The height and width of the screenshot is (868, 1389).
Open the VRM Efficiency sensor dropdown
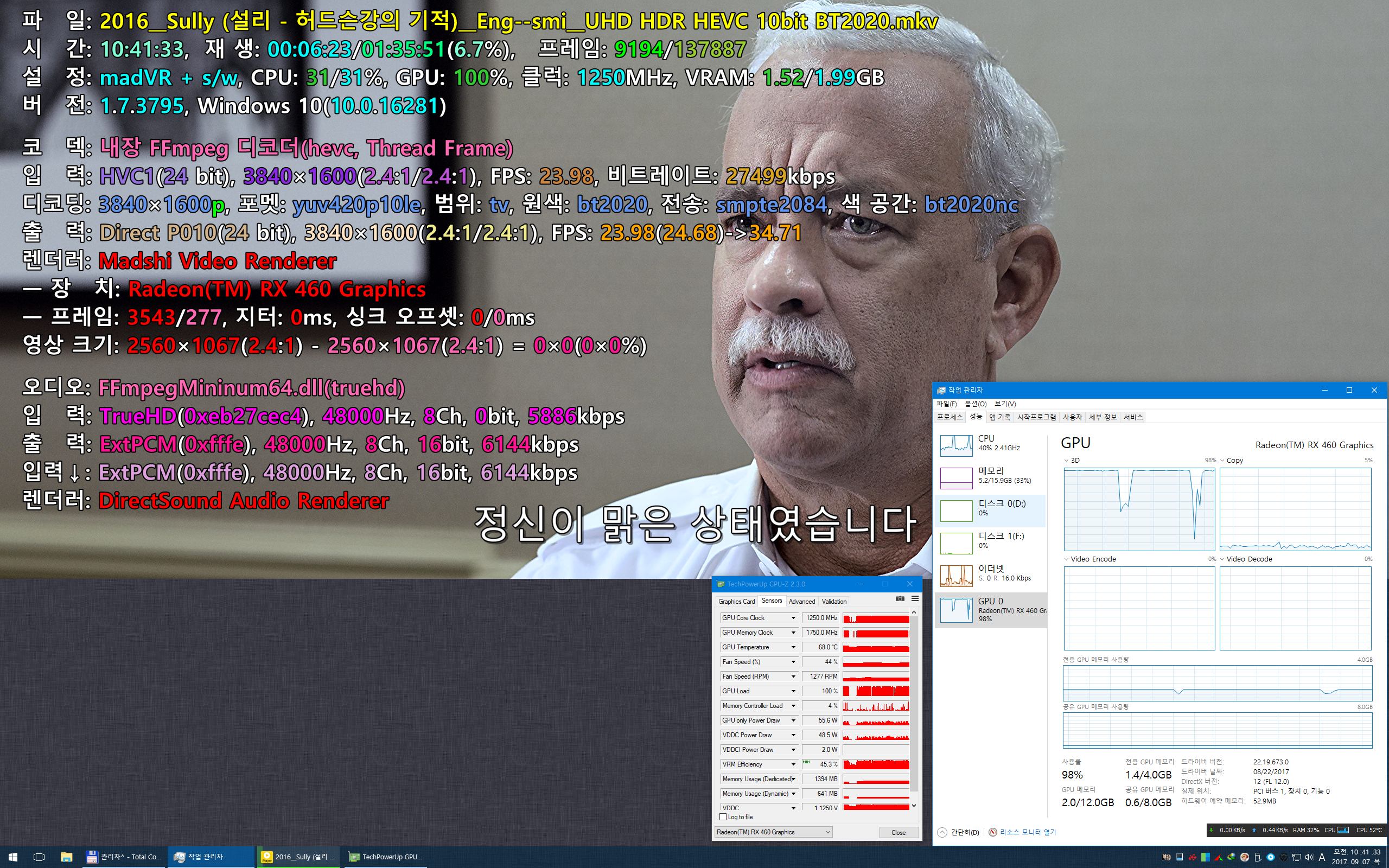point(794,764)
